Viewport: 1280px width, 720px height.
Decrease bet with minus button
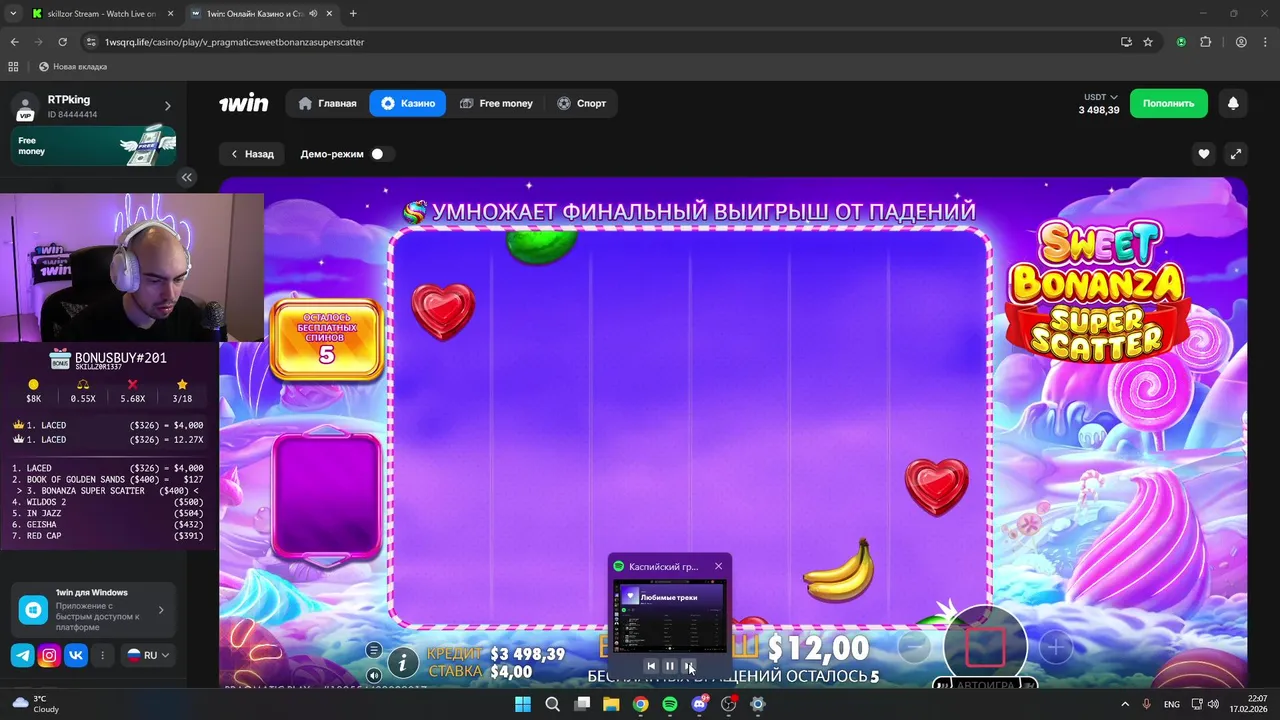[x=914, y=647]
